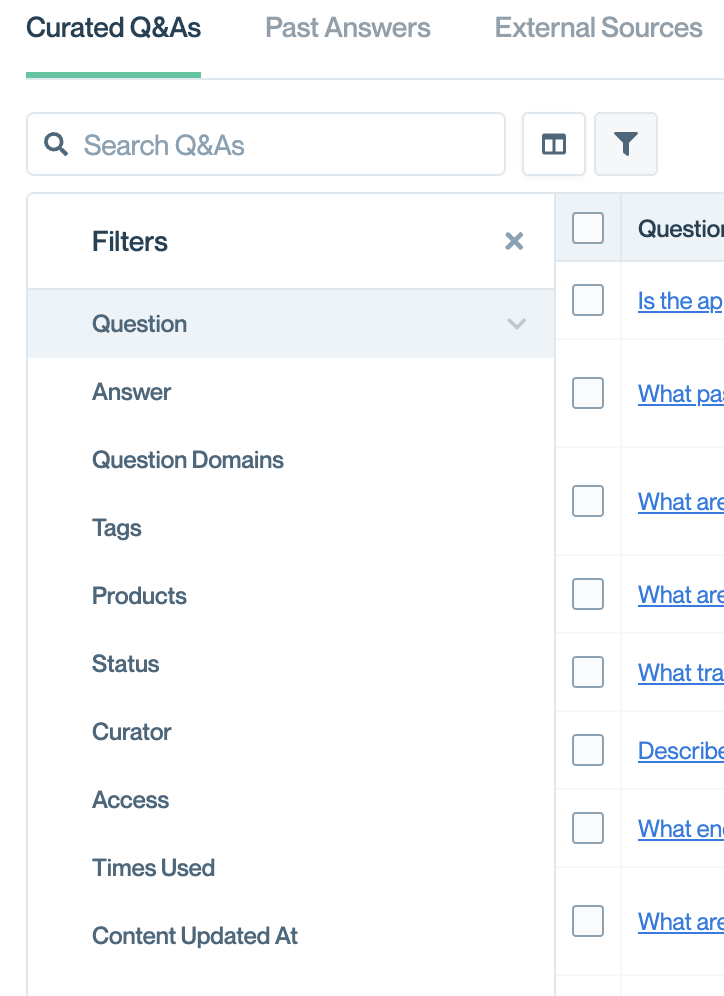Viewport: 724px width, 996px height.
Task: Open the Answer filter option
Action: coord(132,392)
